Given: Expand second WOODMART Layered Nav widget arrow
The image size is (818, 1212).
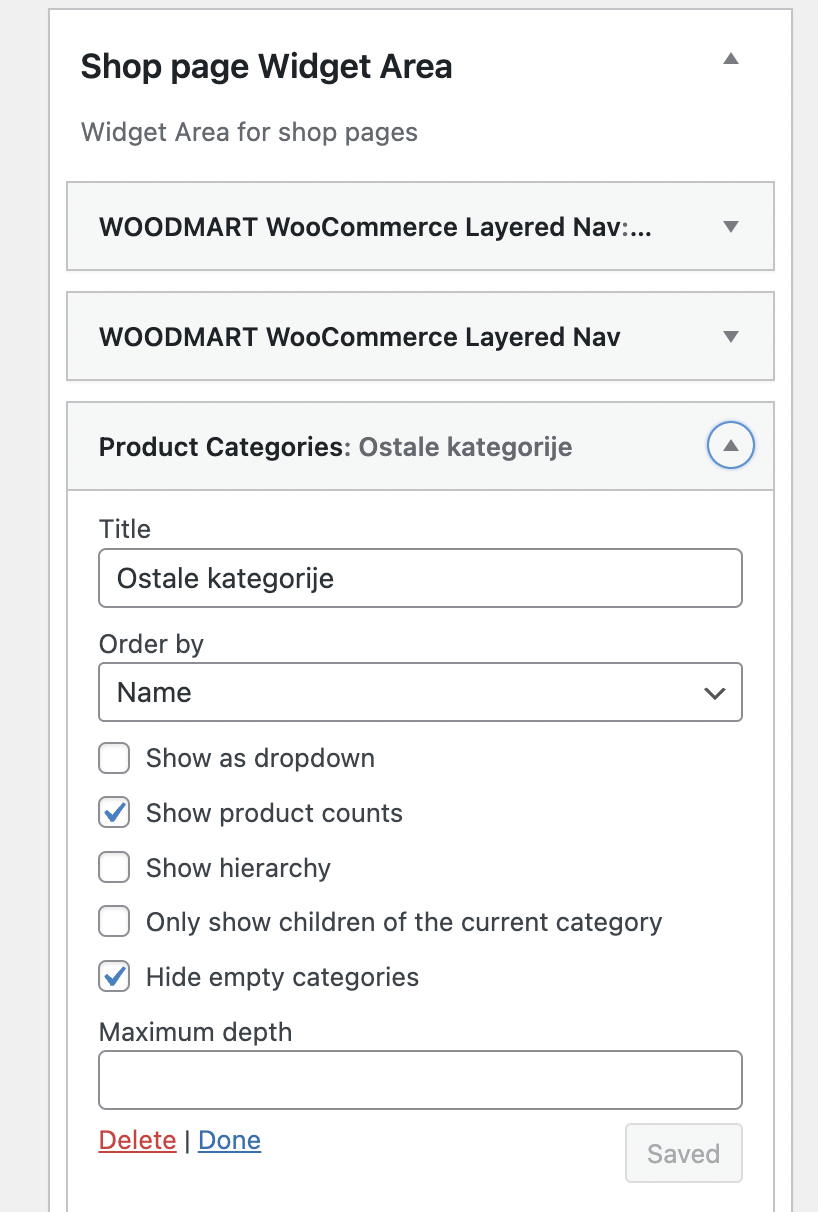Looking at the screenshot, I should click(x=731, y=336).
